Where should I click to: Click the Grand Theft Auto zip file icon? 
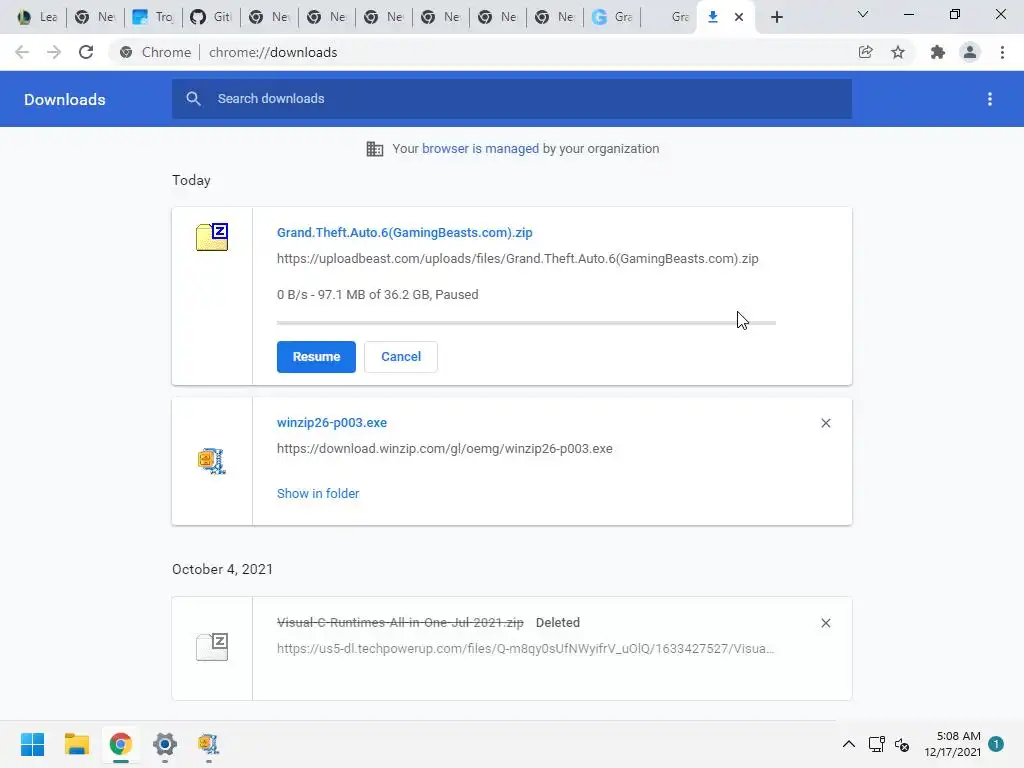212,236
